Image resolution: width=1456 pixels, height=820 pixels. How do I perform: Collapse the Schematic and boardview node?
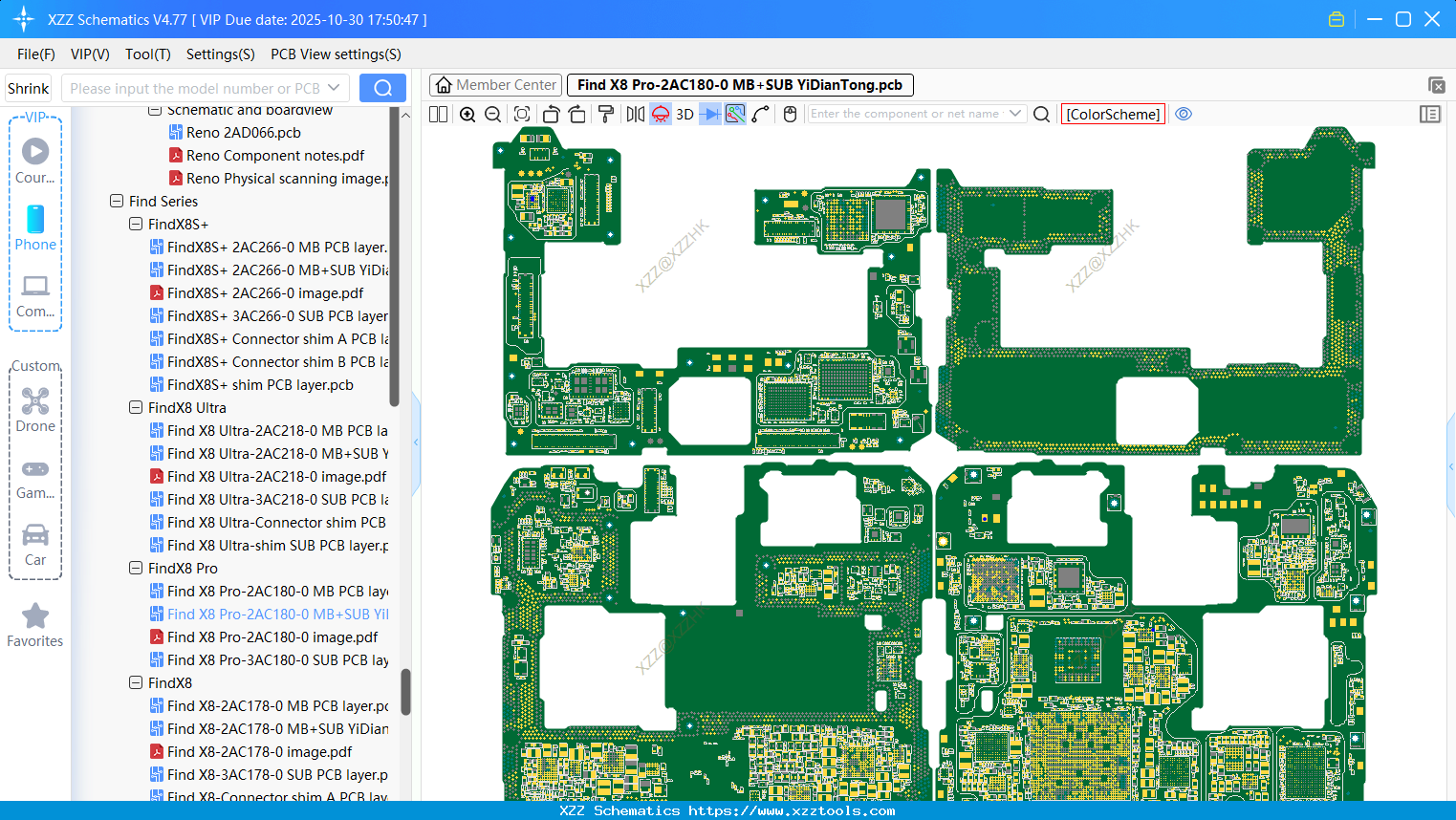point(155,111)
